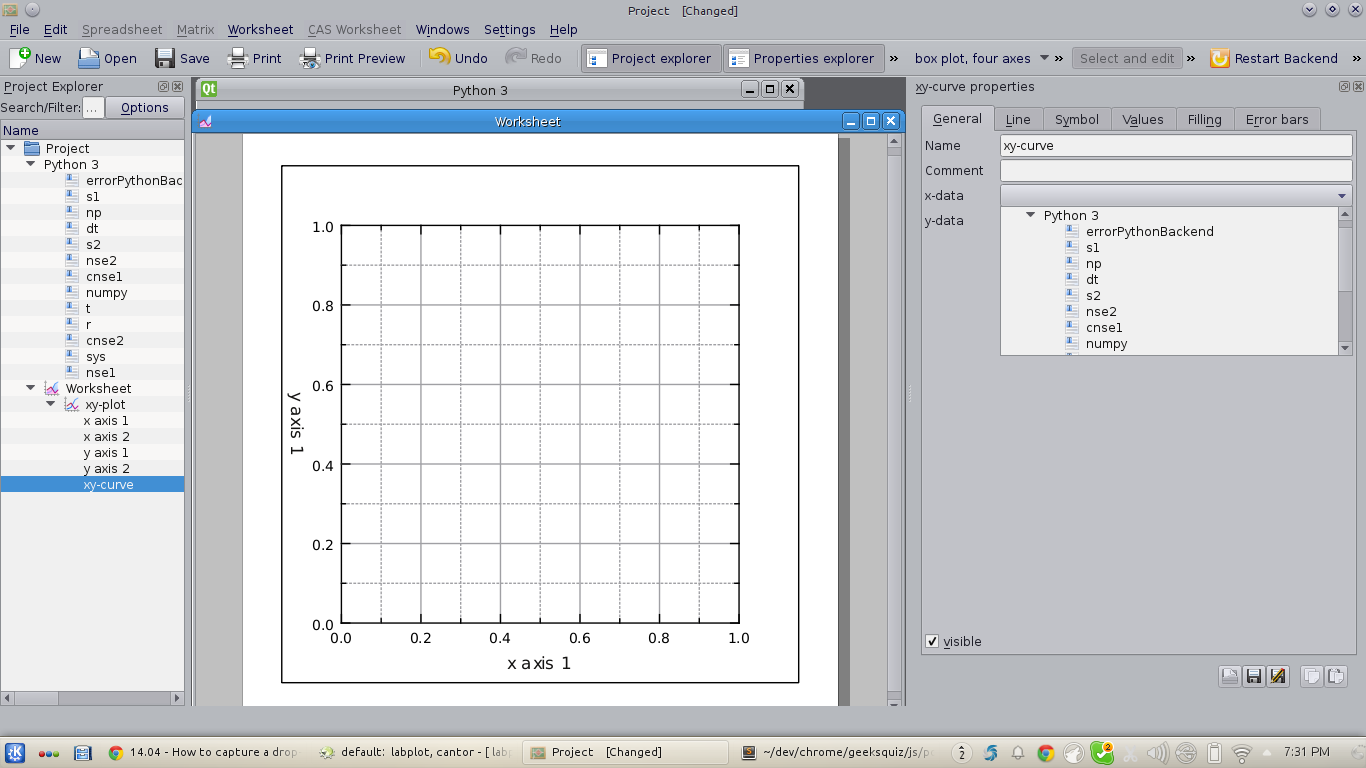Open the x-data dropdown in curve properties

pyautogui.click(x=1343, y=195)
